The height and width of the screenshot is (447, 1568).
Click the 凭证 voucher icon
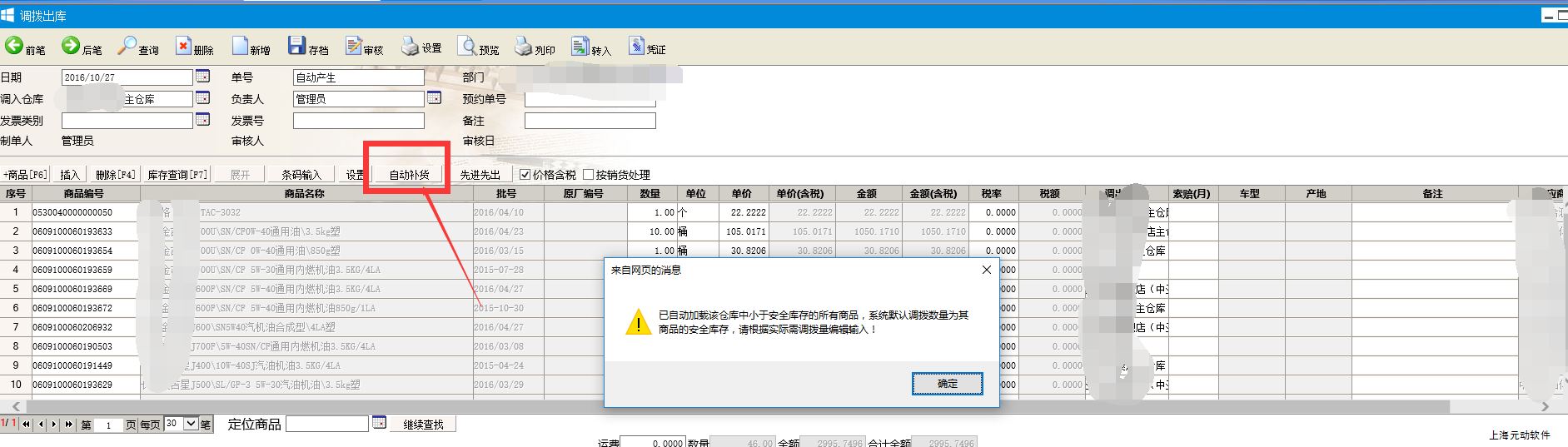click(637, 47)
